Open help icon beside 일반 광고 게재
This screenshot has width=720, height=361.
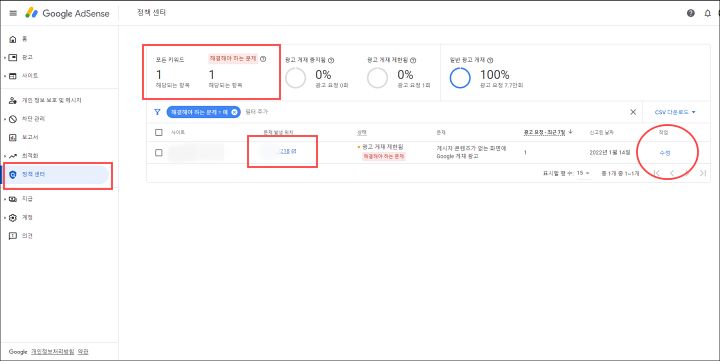[490, 60]
